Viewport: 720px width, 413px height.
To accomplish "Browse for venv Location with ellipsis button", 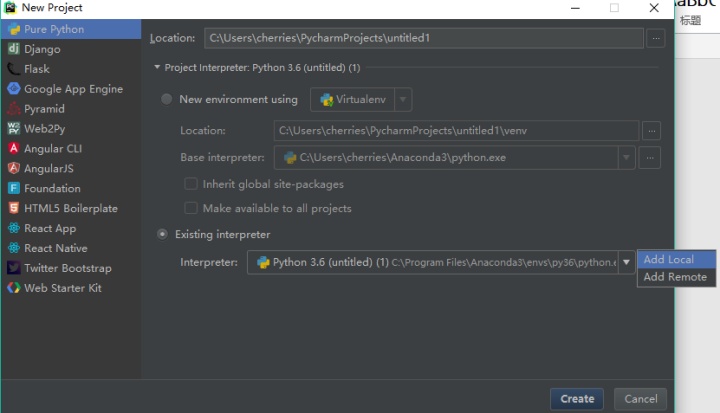I will pyautogui.click(x=651, y=131).
